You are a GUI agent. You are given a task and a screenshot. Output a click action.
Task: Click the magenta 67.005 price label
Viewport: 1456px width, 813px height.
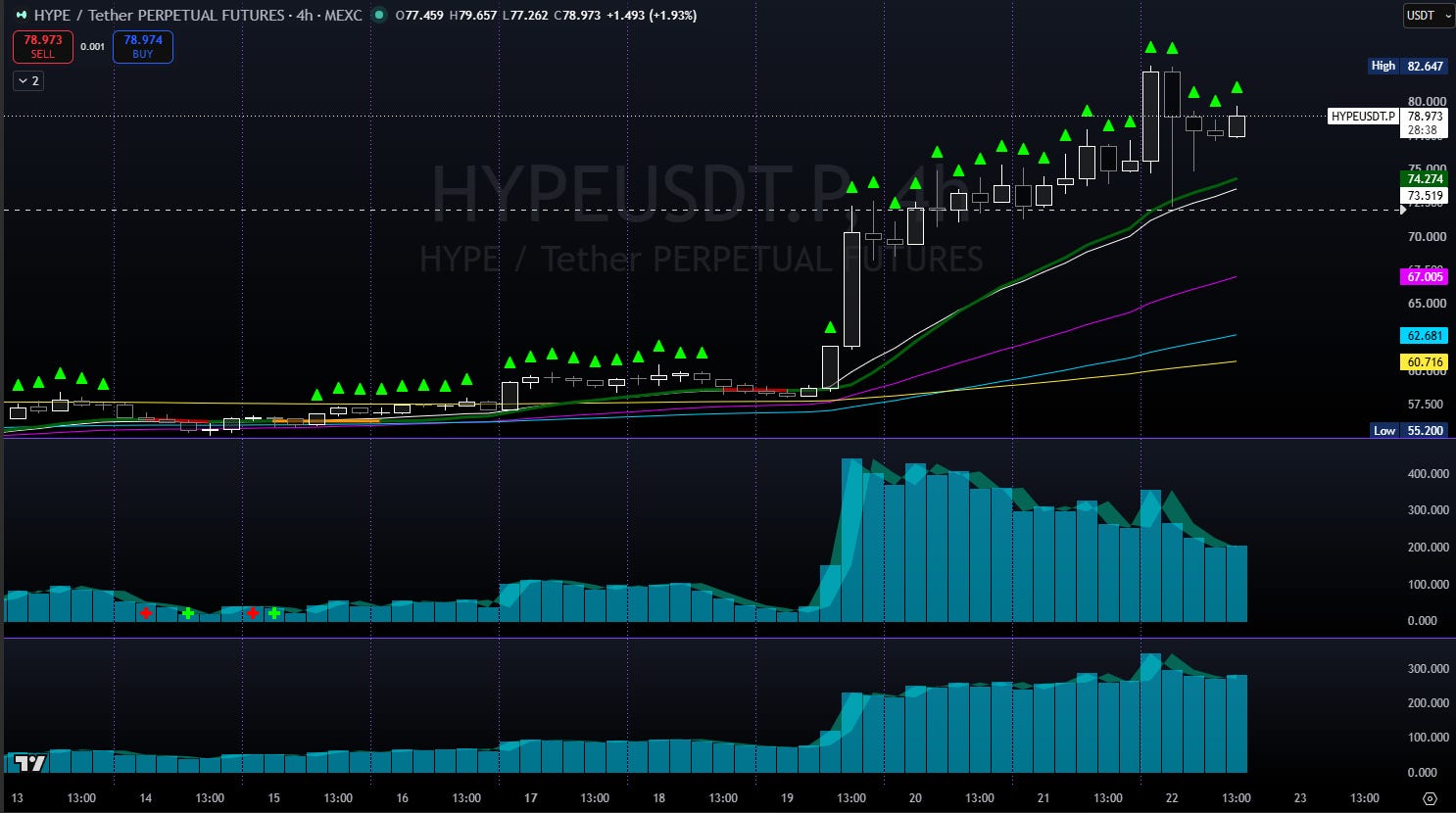click(1426, 277)
